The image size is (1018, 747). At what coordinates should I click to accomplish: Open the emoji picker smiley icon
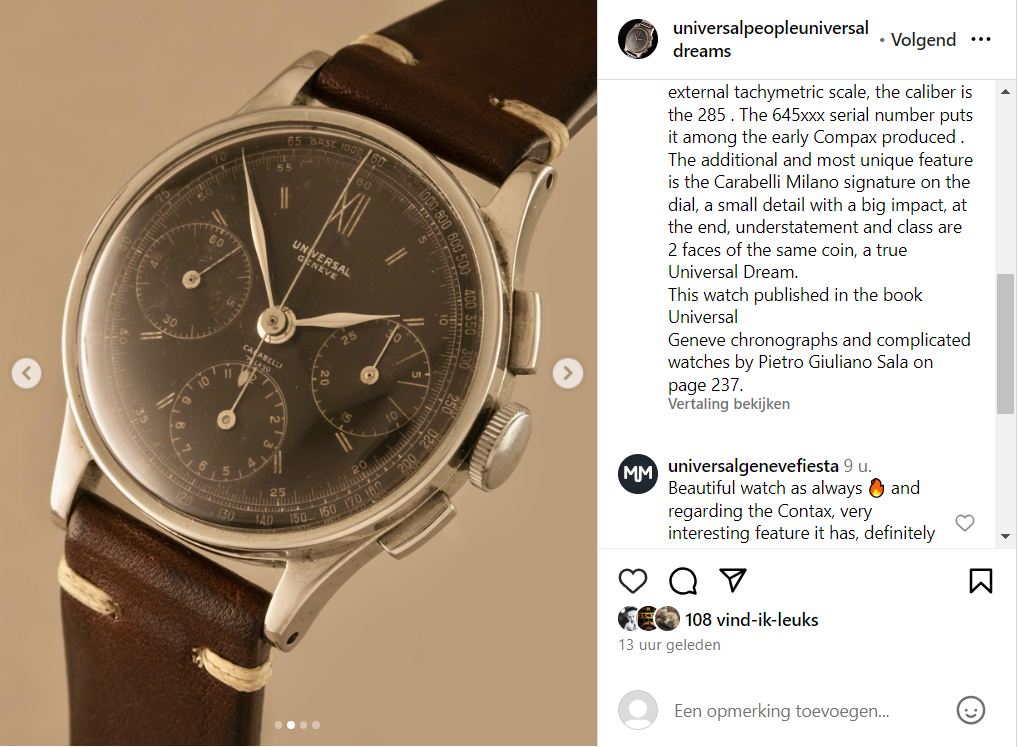point(971,711)
